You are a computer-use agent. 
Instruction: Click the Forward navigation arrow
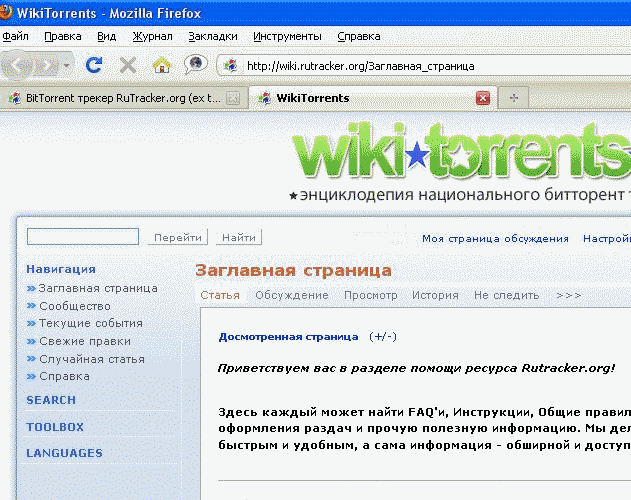click(47, 65)
